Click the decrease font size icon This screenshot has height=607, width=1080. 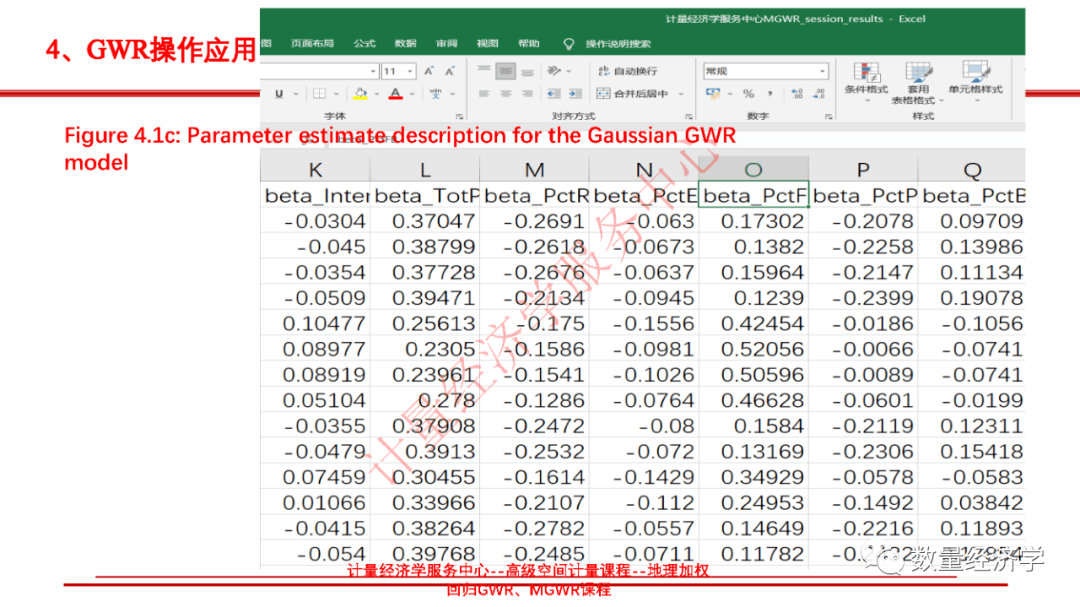(450, 71)
